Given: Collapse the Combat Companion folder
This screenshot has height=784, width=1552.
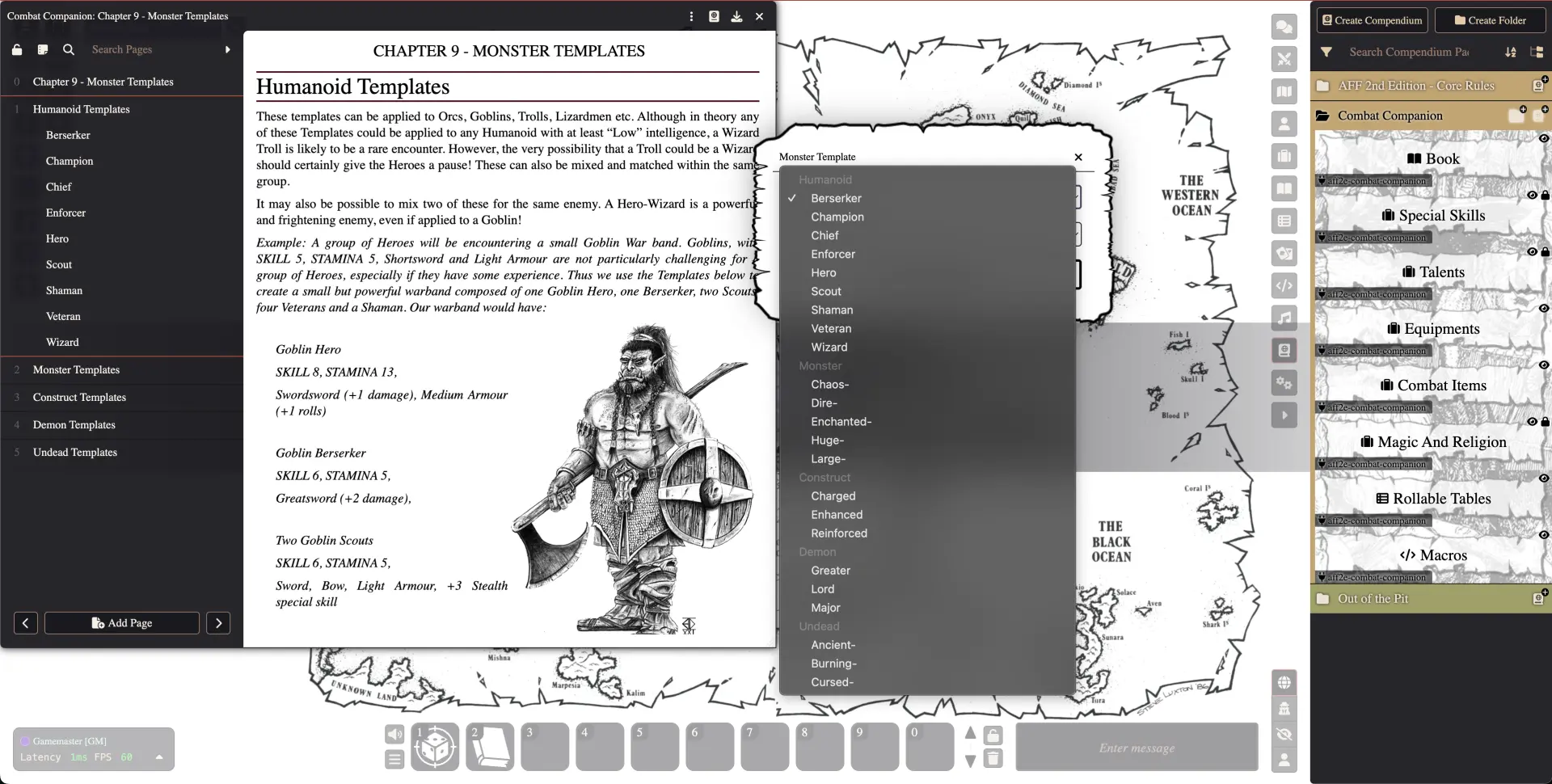Looking at the screenshot, I should point(1390,116).
